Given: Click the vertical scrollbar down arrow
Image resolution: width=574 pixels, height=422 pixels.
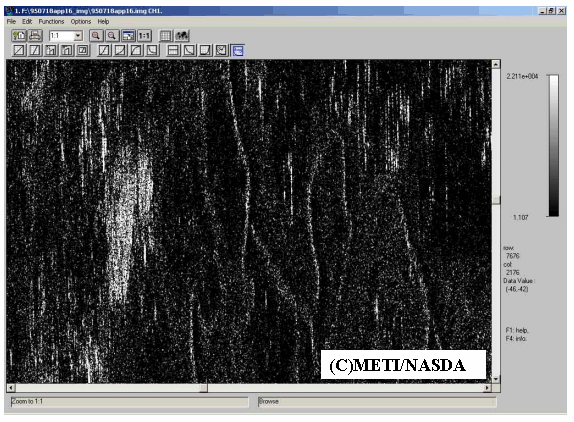Looking at the screenshot, I should (496, 379).
